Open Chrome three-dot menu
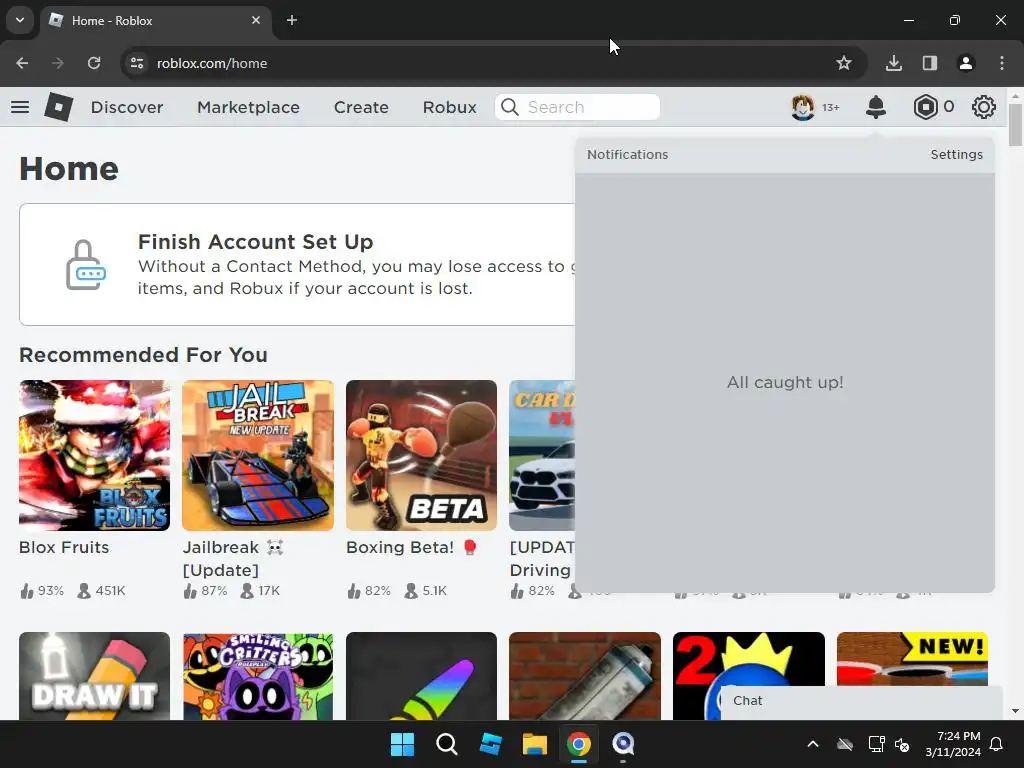The width and height of the screenshot is (1024, 768). pyautogui.click(x=1002, y=63)
